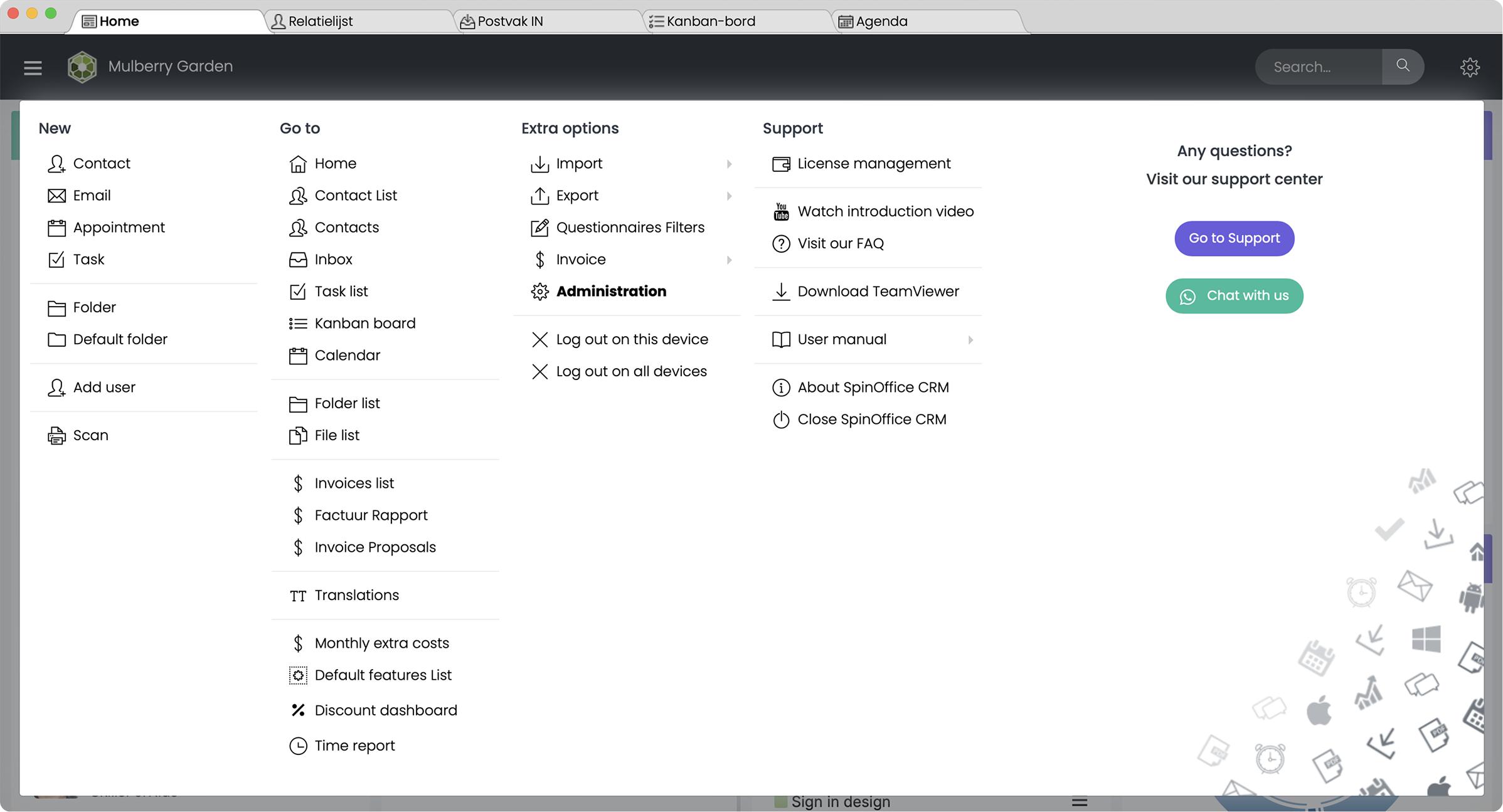The width and height of the screenshot is (1503, 812).
Task: Click the Mulberry Garden logo
Action: pyautogui.click(x=82, y=66)
